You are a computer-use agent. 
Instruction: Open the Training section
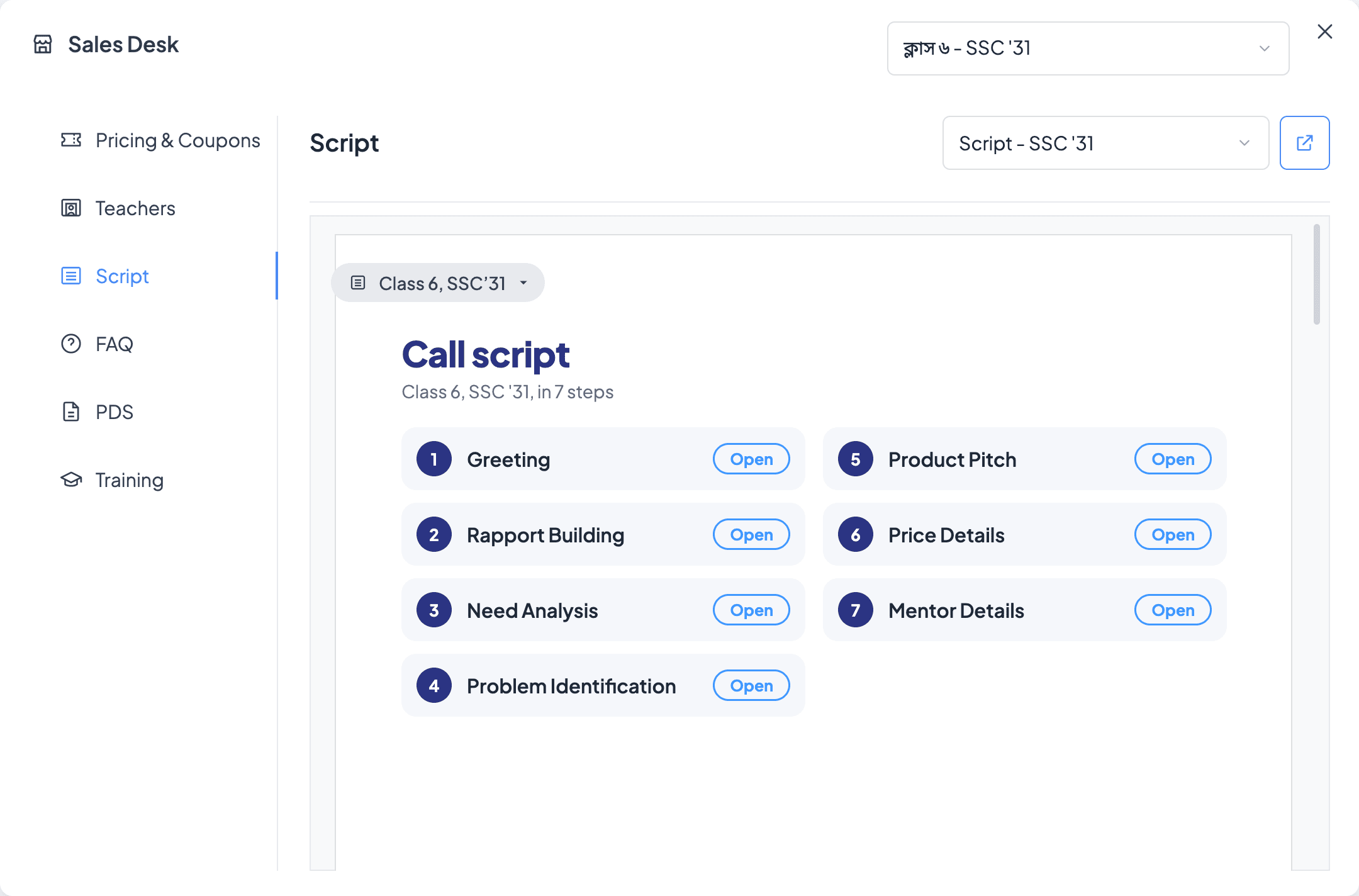coord(112,479)
